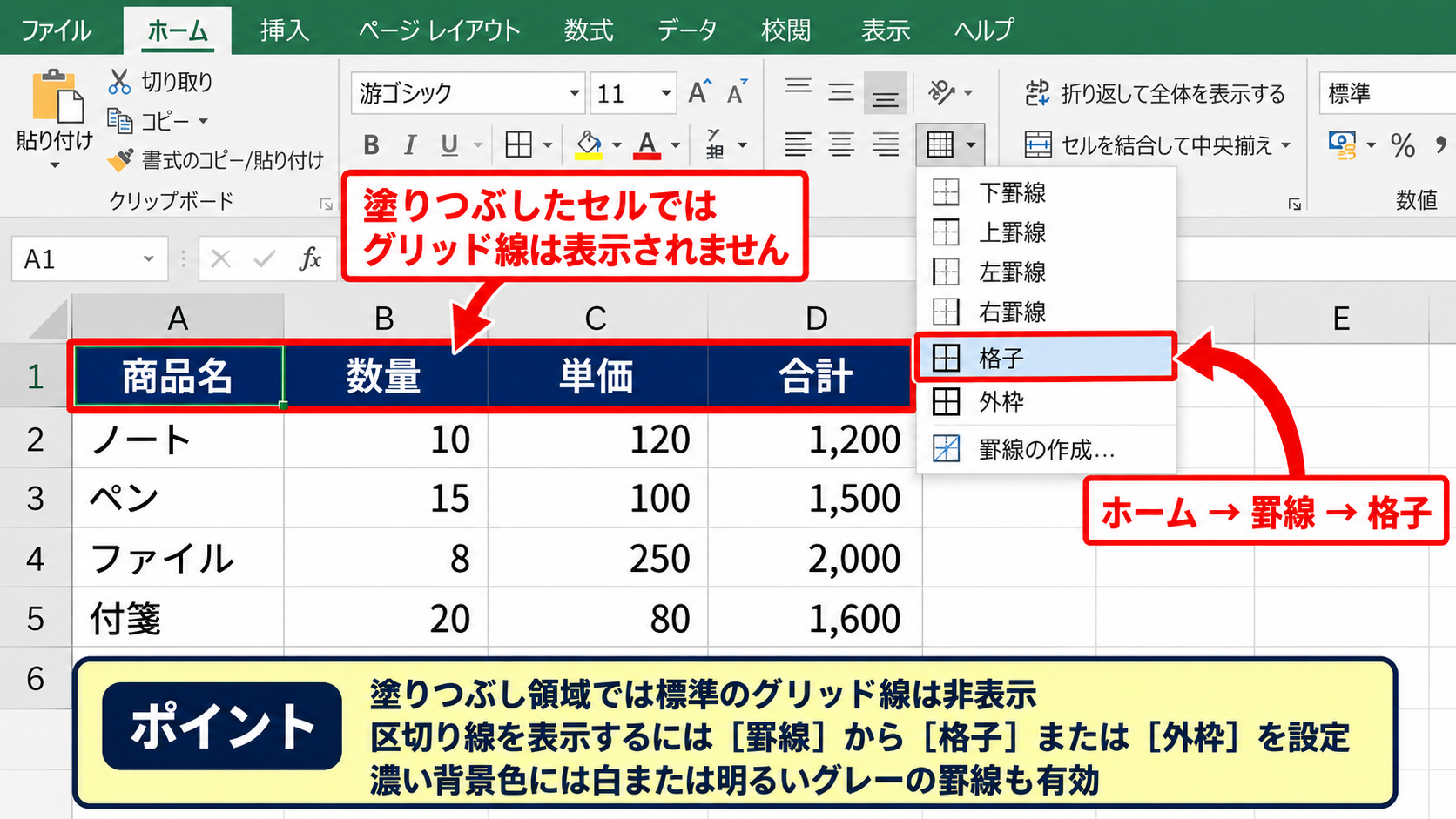Apply percent style with % icon

point(1403,145)
